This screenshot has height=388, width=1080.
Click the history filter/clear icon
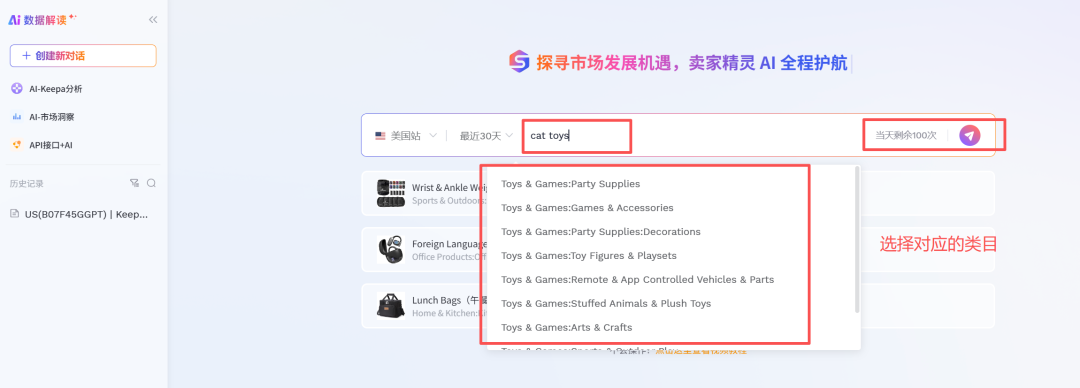pos(134,183)
